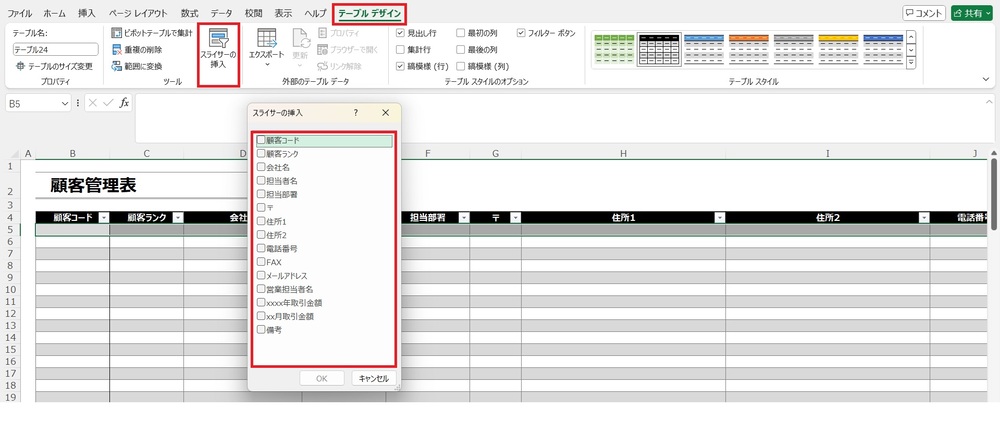Screen dimensions: 1000x421
Task: Click the 重複の削除 tool icon
Action: pos(117,49)
